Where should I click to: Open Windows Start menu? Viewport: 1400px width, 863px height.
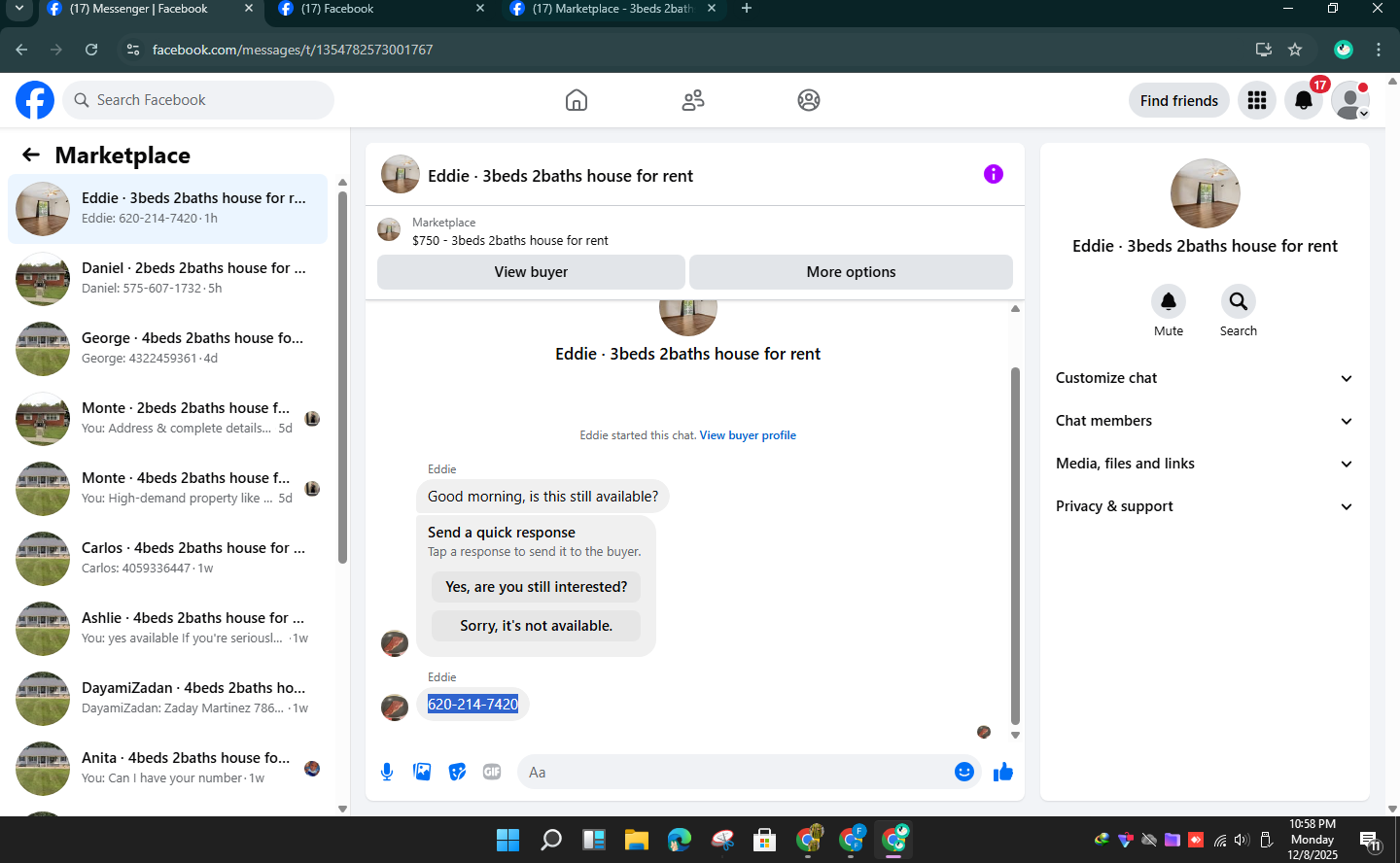[507, 840]
